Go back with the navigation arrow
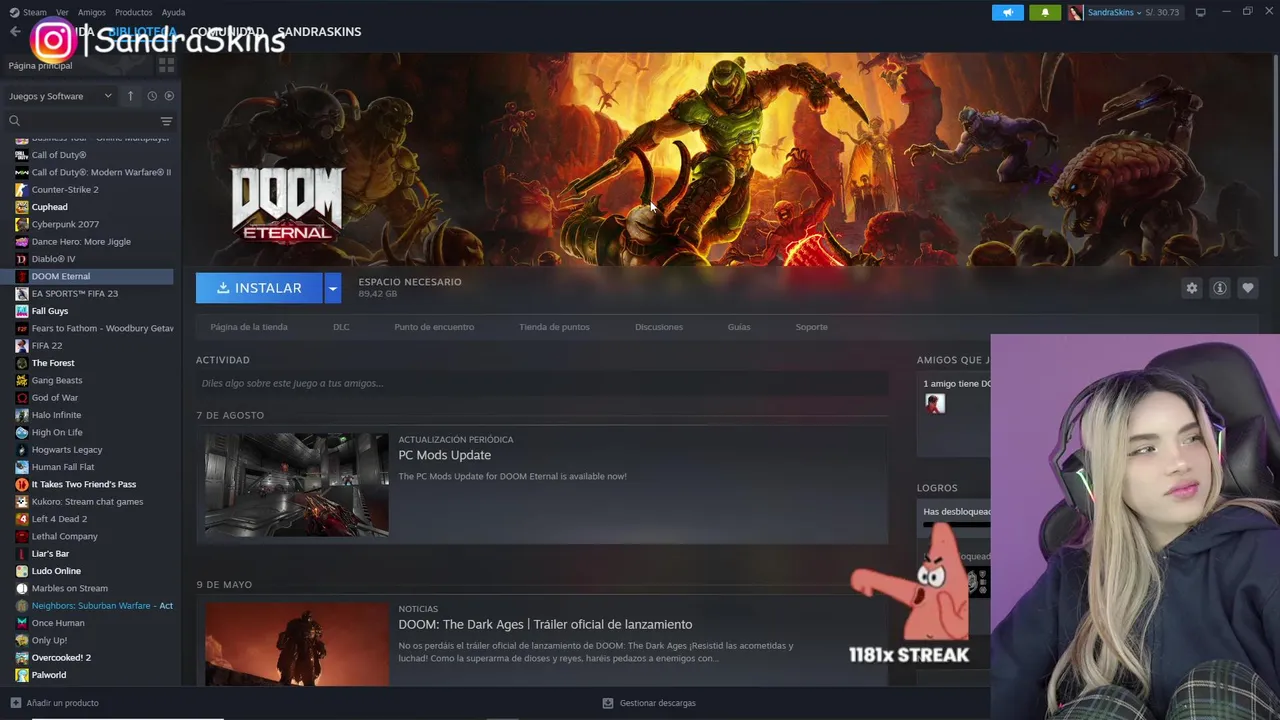The width and height of the screenshot is (1280, 720). tap(15, 31)
